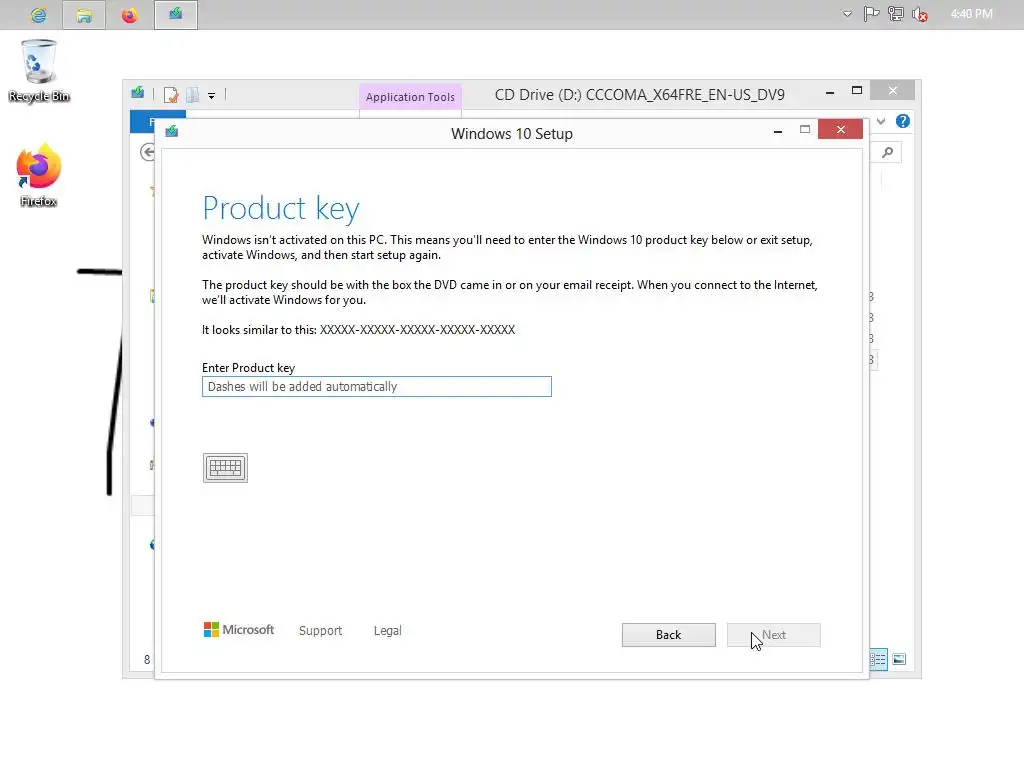Click the Explorer window system icon

(138, 93)
